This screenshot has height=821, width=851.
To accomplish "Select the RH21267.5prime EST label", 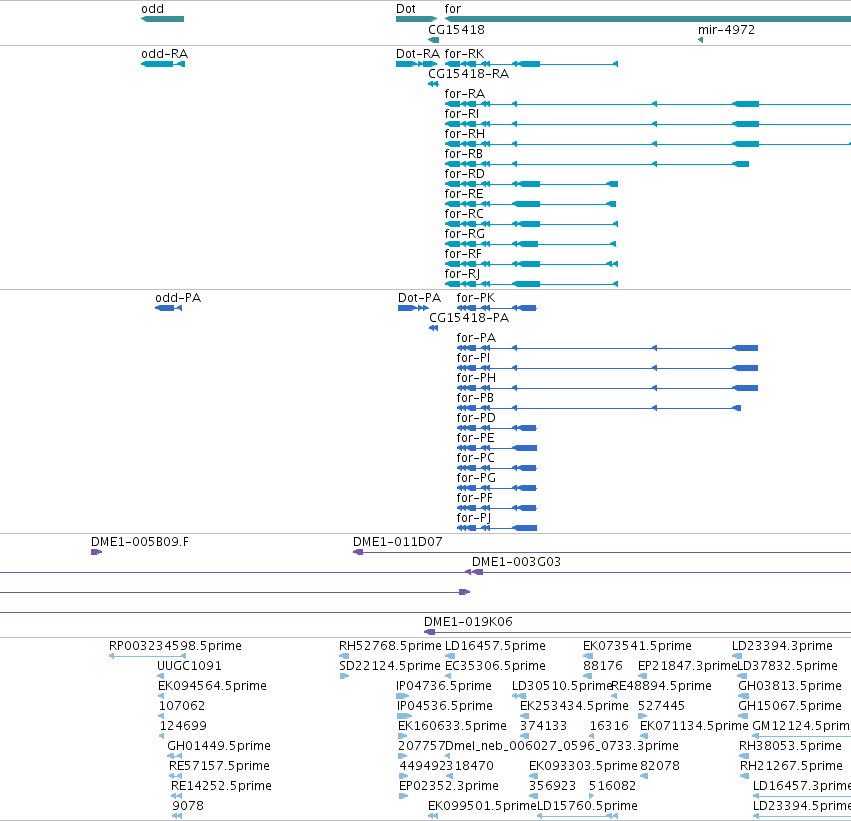I will [791, 766].
